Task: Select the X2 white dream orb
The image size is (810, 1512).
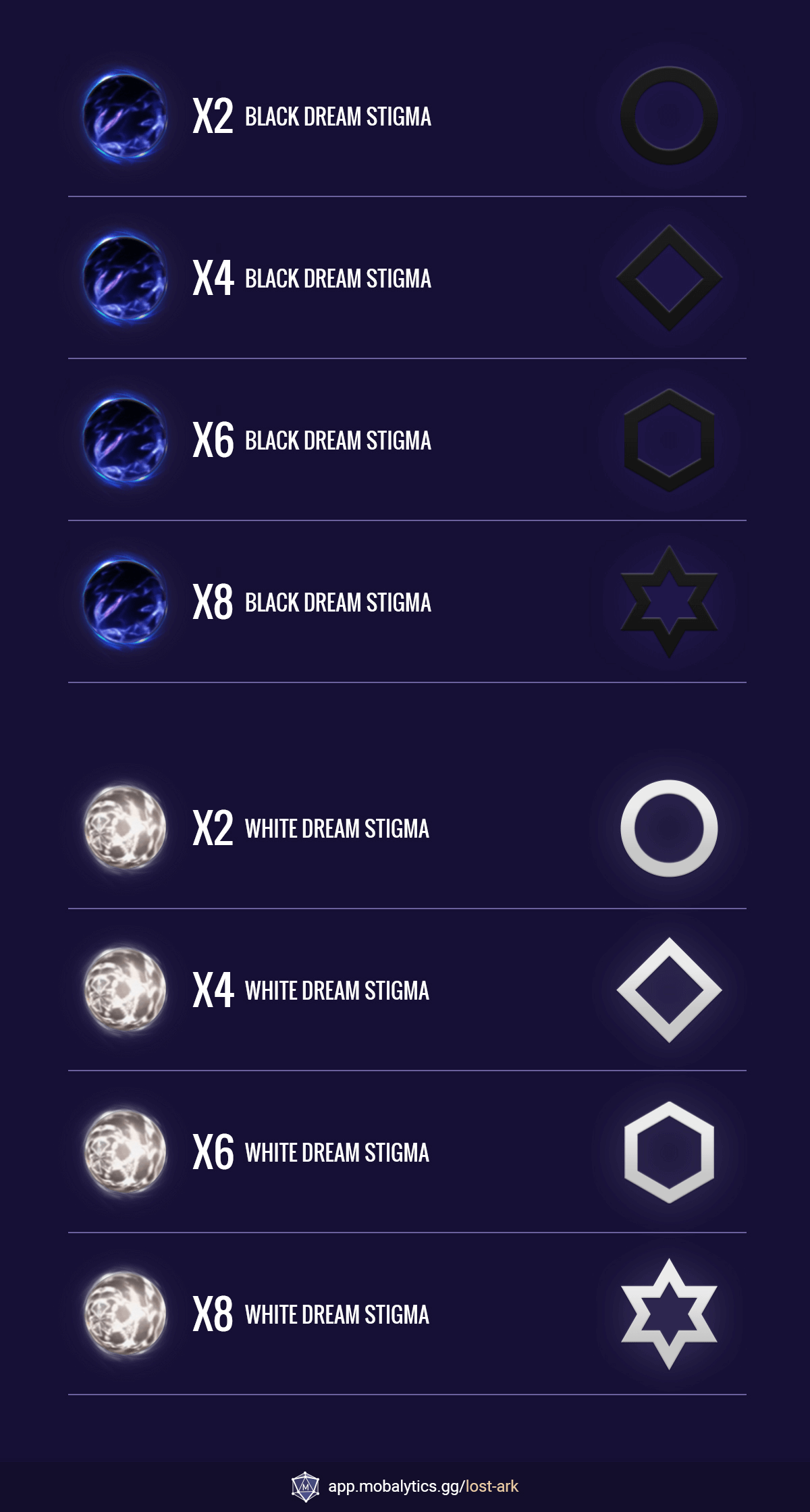Action: pyautogui.click(x=125, y=828)
